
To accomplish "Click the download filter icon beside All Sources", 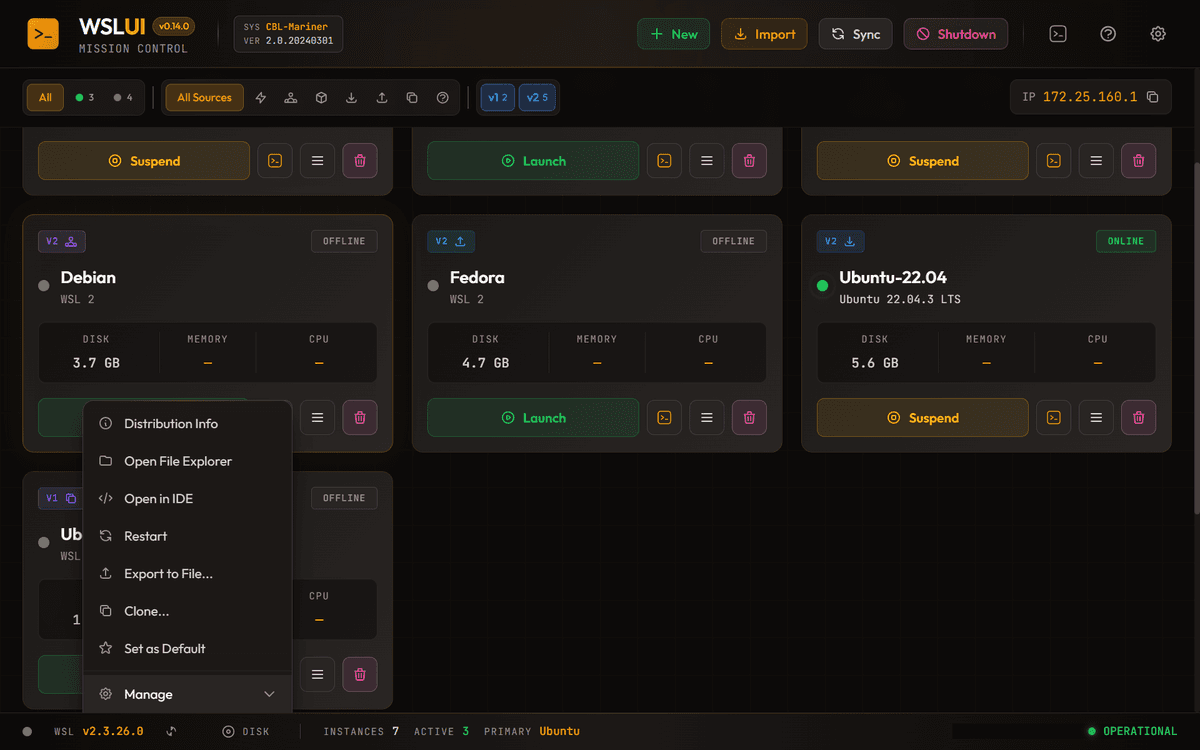I will (351, 97).
